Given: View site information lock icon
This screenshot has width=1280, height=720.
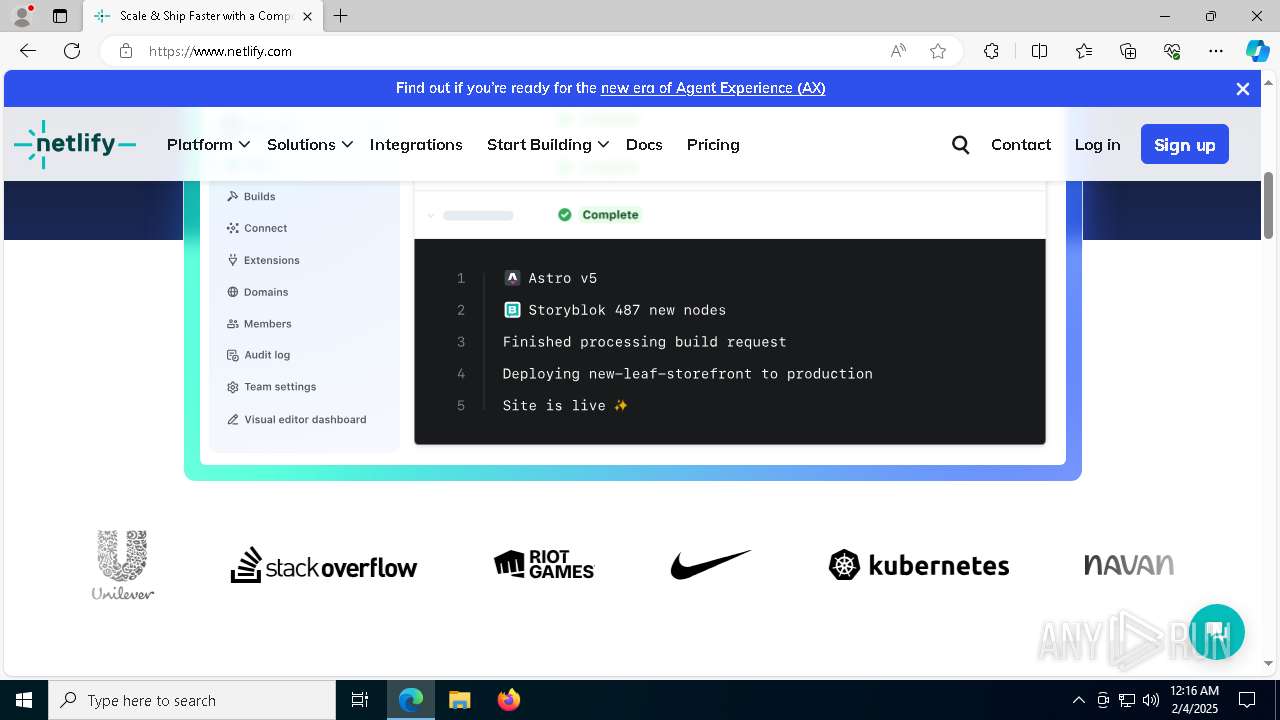Looking at the screenshot, I should click(126, 51).
